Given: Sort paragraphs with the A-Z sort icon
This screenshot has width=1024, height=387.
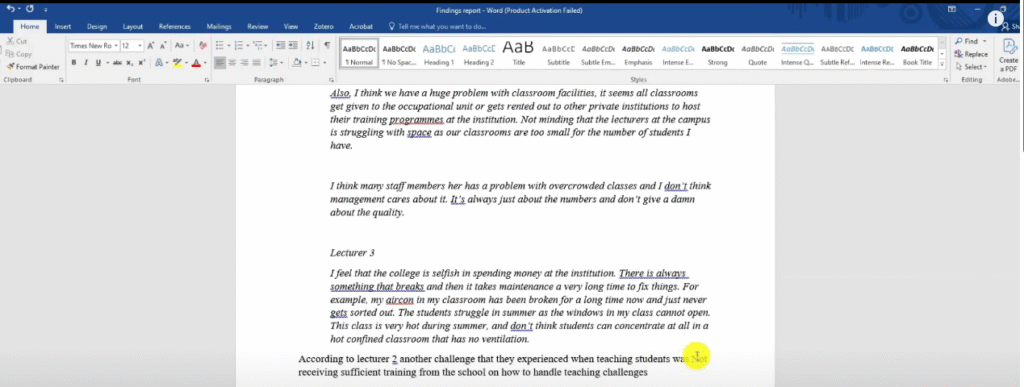Looking at the screenshot, I should (x=310, y=45).
